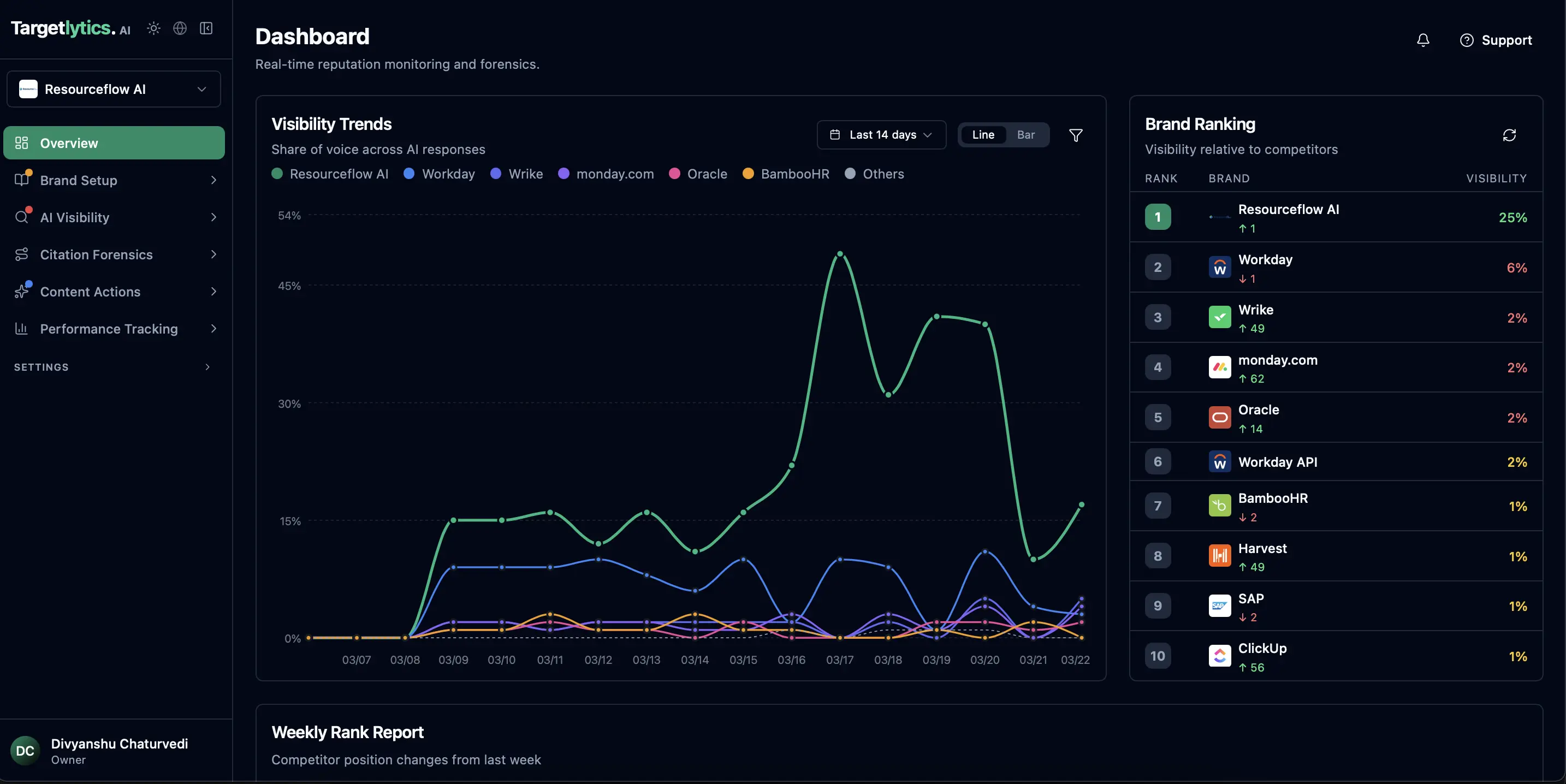Open the chart filter funnel icon
1566x784 pixels.
(1076, 135)
